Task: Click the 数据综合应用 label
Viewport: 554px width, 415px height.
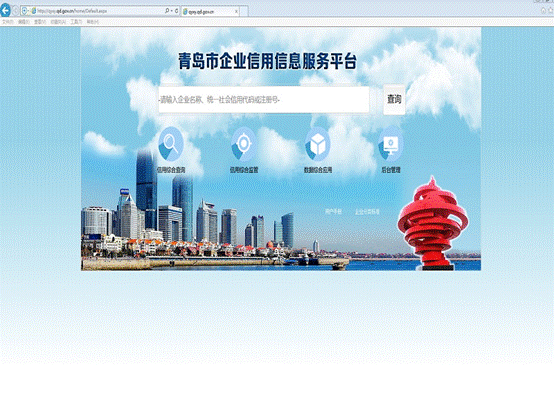Action: [318, 170]
